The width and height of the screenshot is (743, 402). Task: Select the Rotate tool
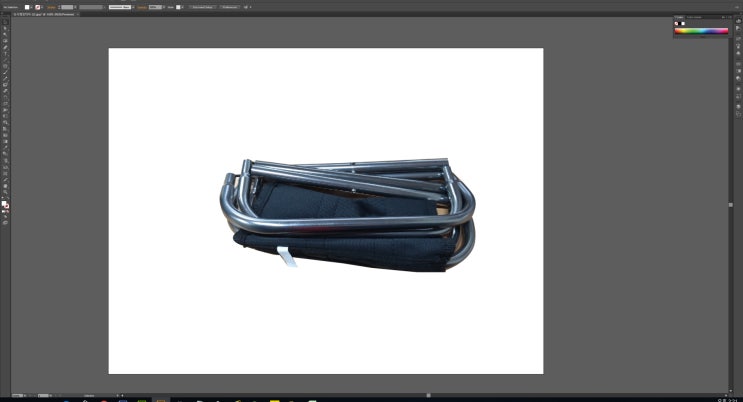[5, 98]
